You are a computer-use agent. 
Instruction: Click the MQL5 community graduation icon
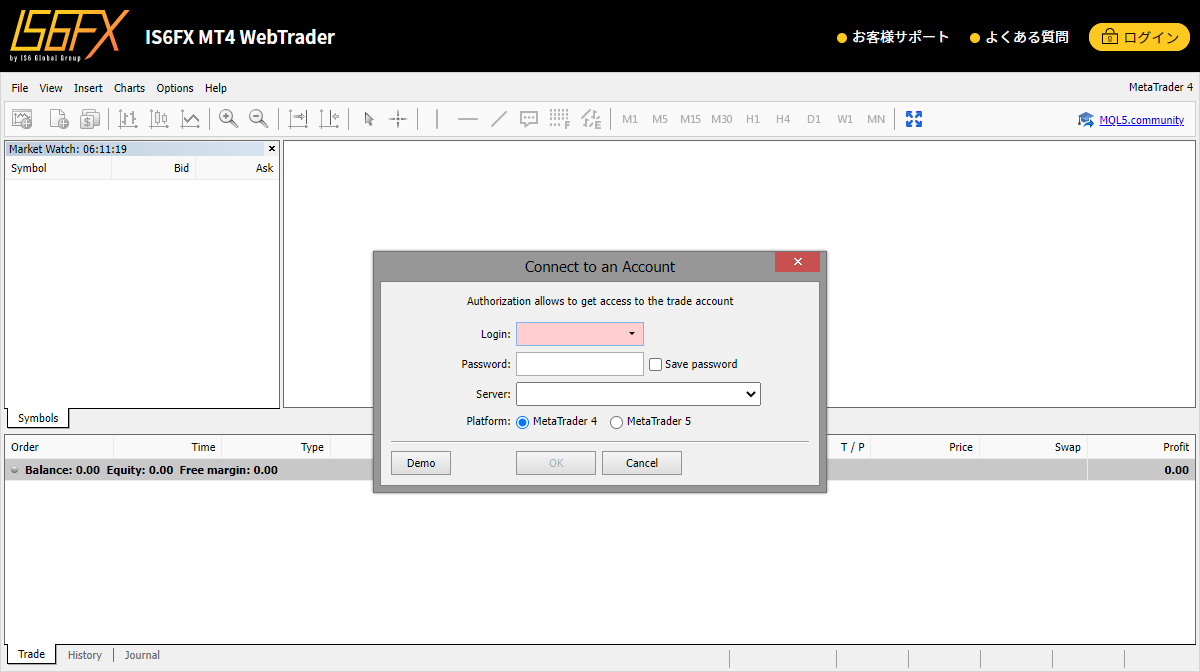pyautogui.click(x=1086, y=120)
